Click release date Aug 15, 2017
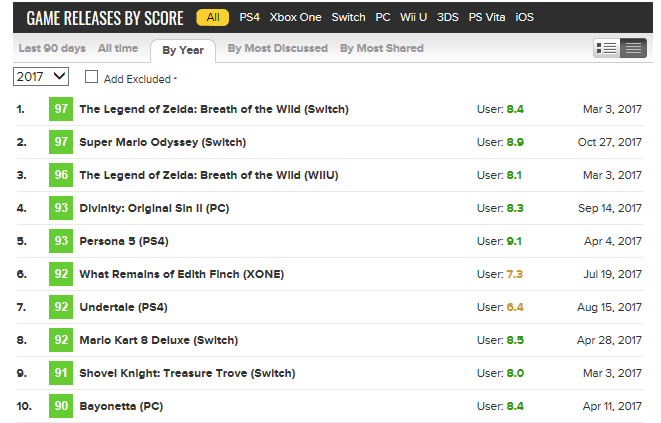 pos(610,307)
